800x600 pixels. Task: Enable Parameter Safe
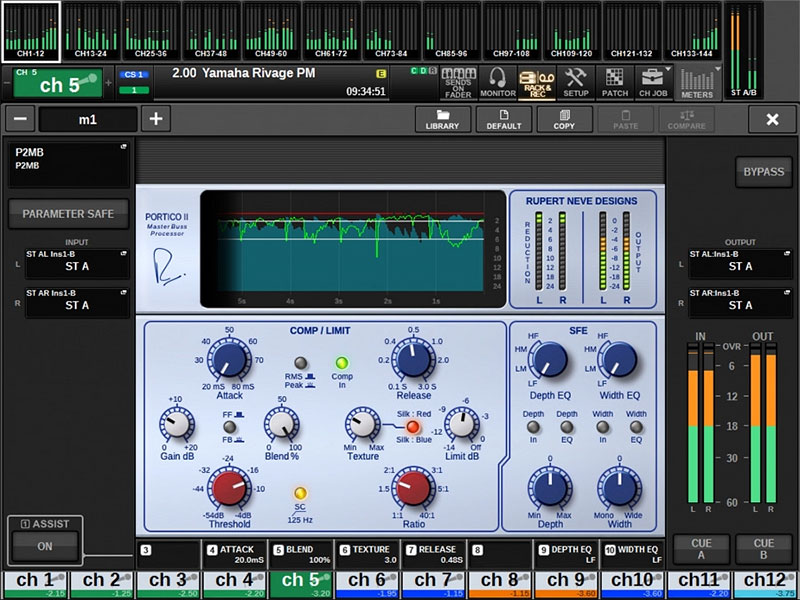point(68,214)
